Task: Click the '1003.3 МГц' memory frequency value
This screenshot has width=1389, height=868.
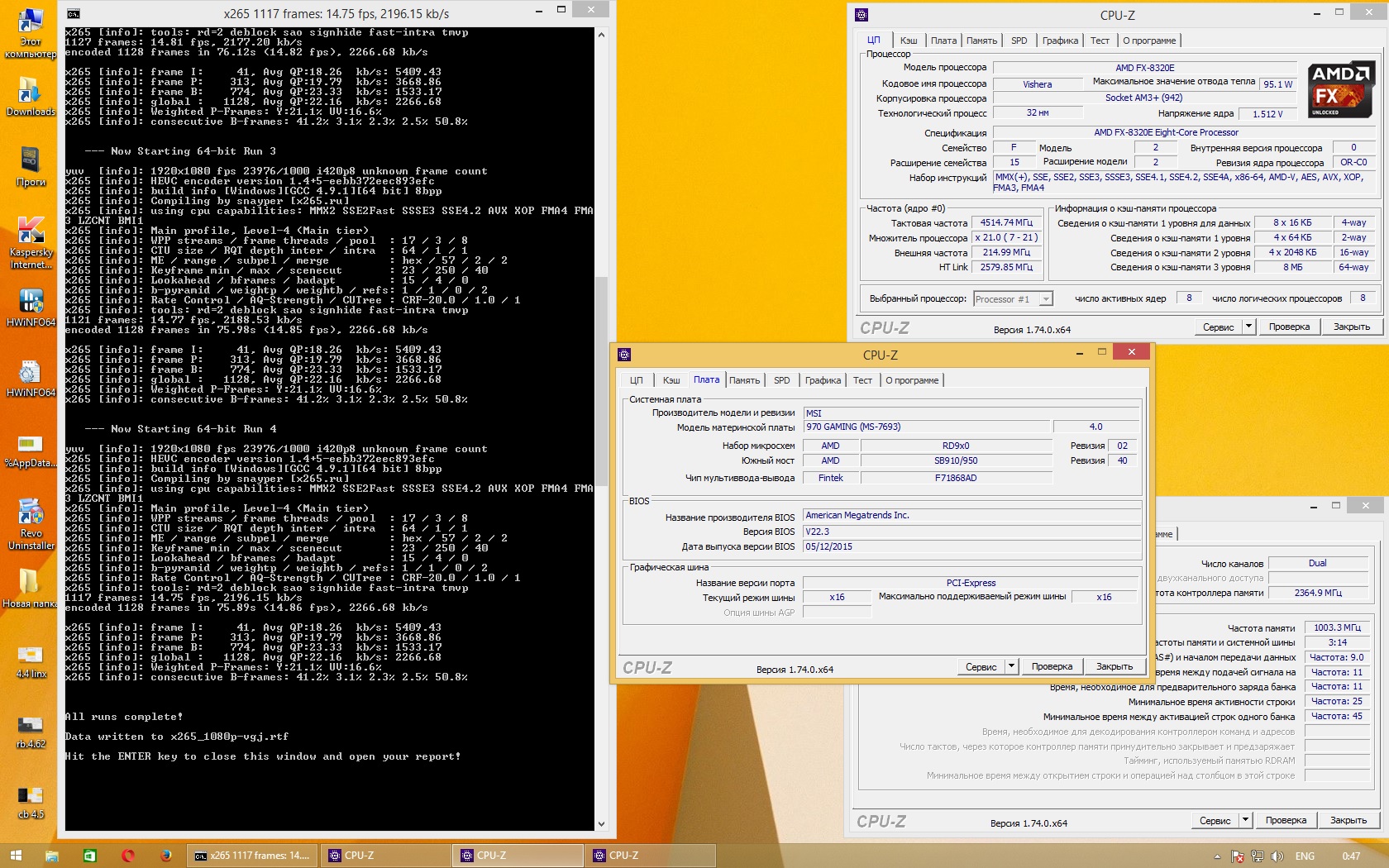Action: tap(1337, 627)
